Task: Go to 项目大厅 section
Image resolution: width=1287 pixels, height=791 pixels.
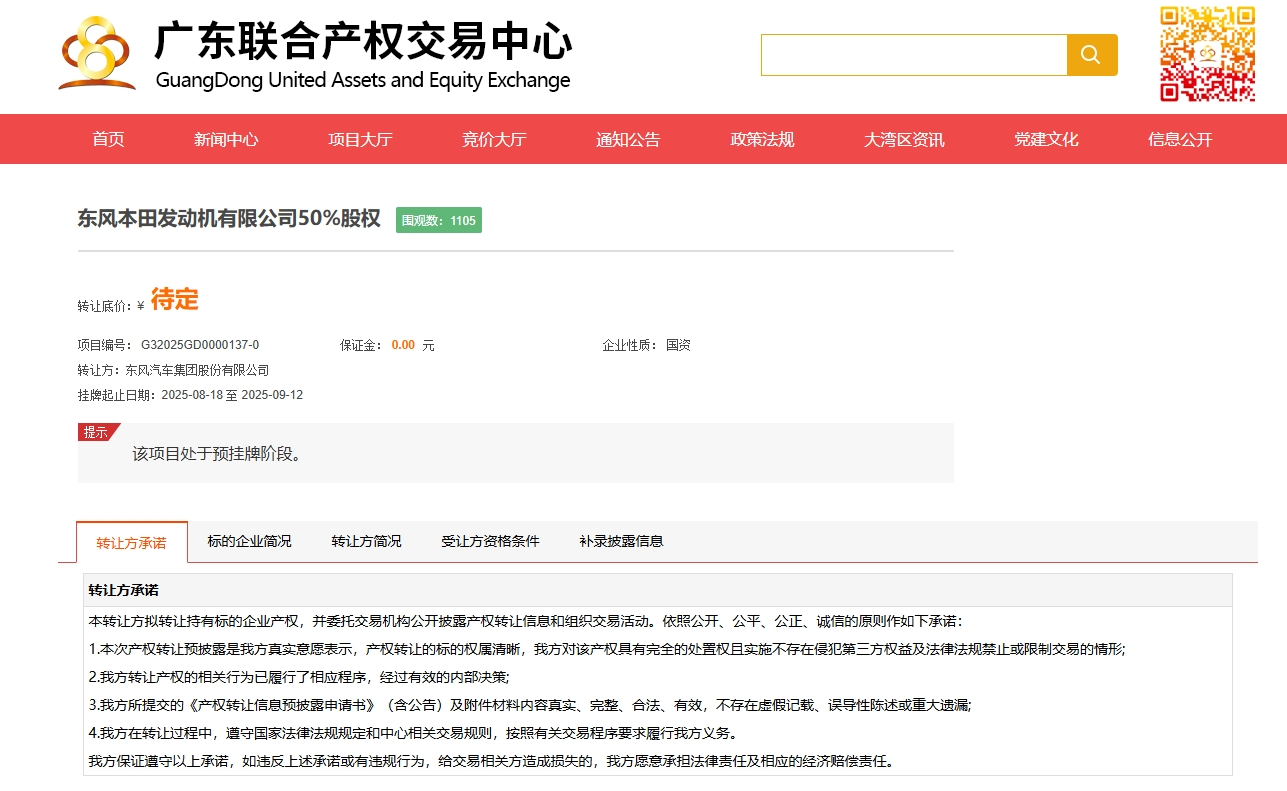Action: [x=360, y=139]
